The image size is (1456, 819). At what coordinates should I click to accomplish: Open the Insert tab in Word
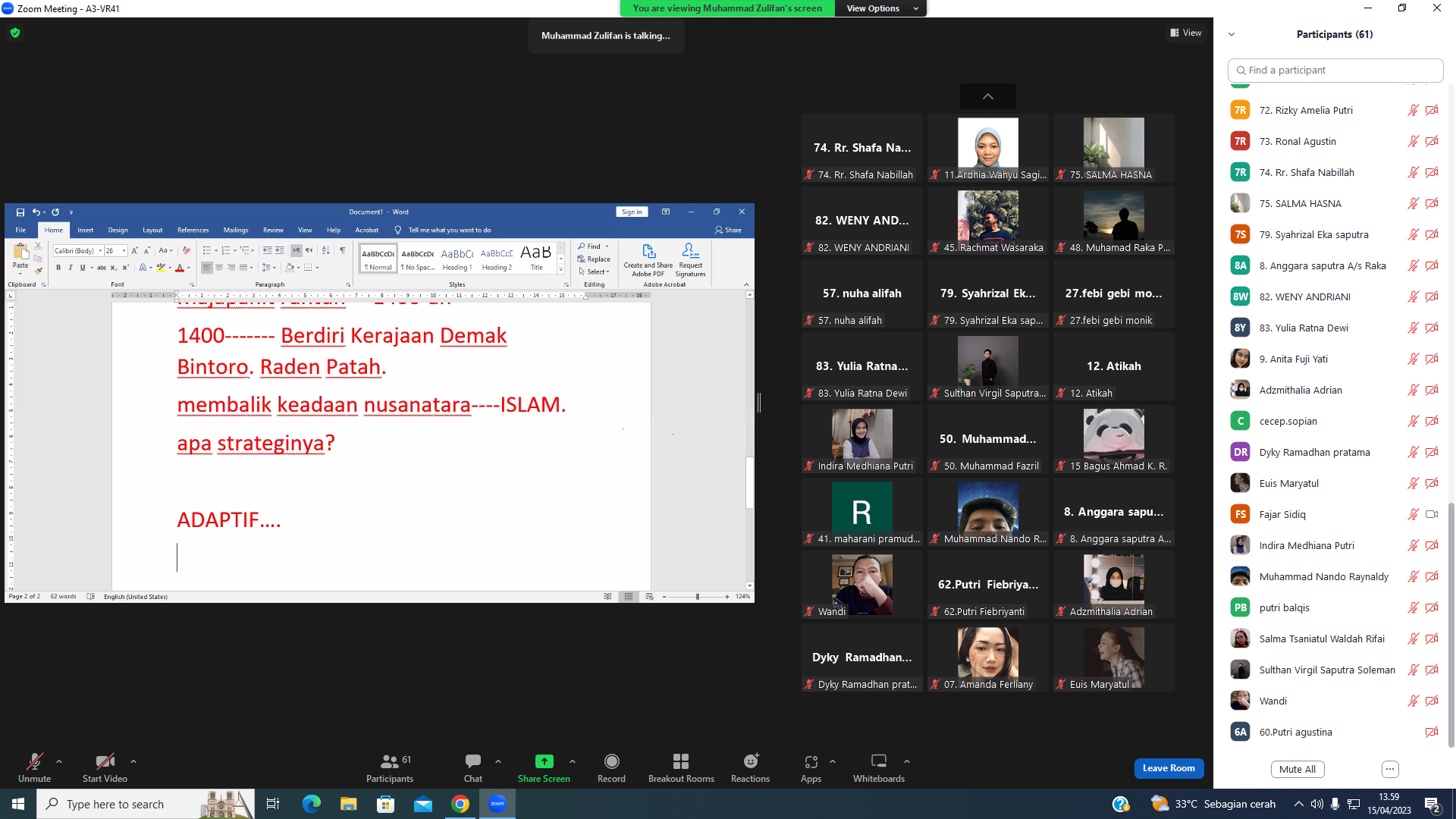coord(85,230)
